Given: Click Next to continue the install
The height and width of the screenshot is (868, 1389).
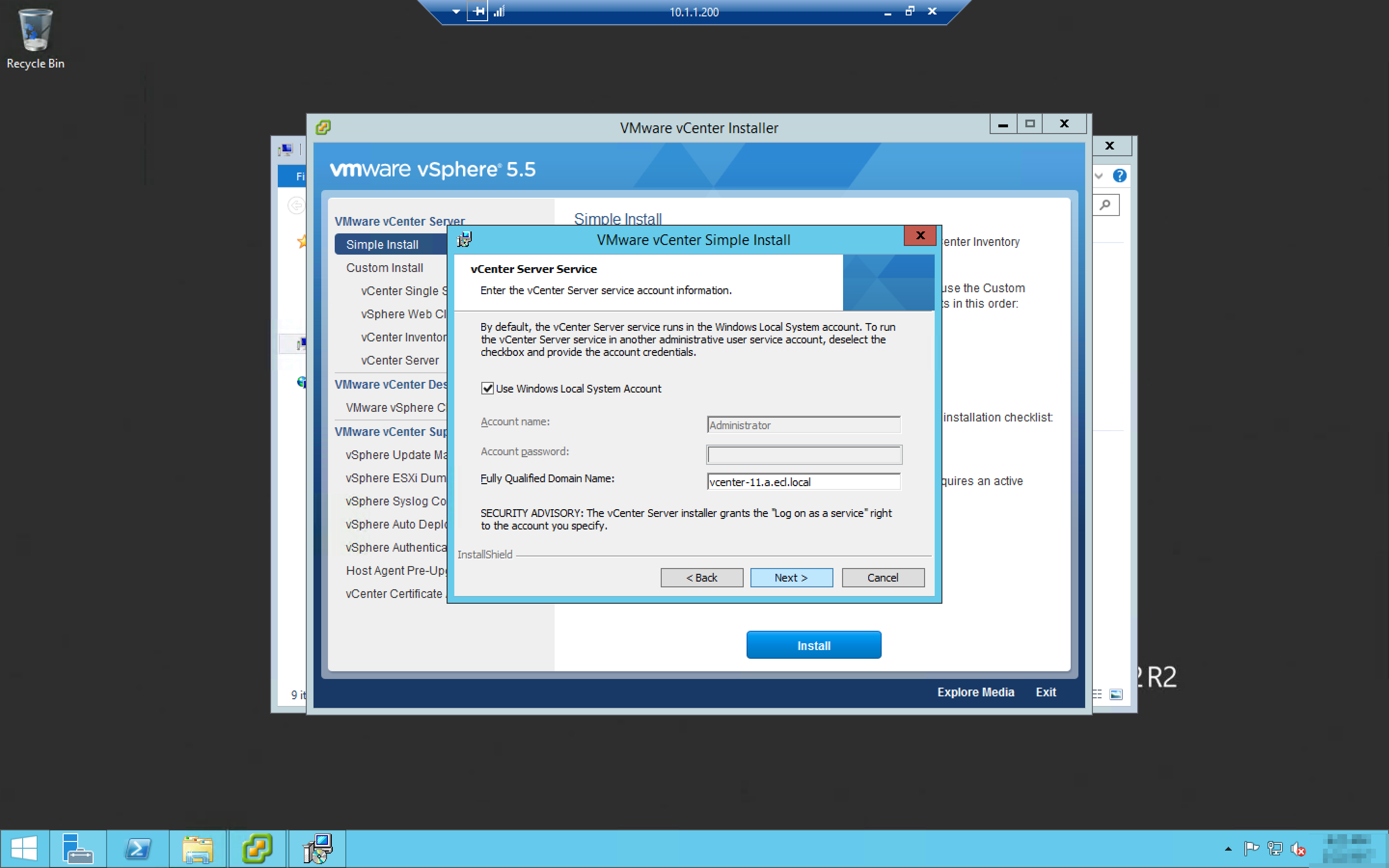Looking at the screenshot, I should click(x=791, y=578).
